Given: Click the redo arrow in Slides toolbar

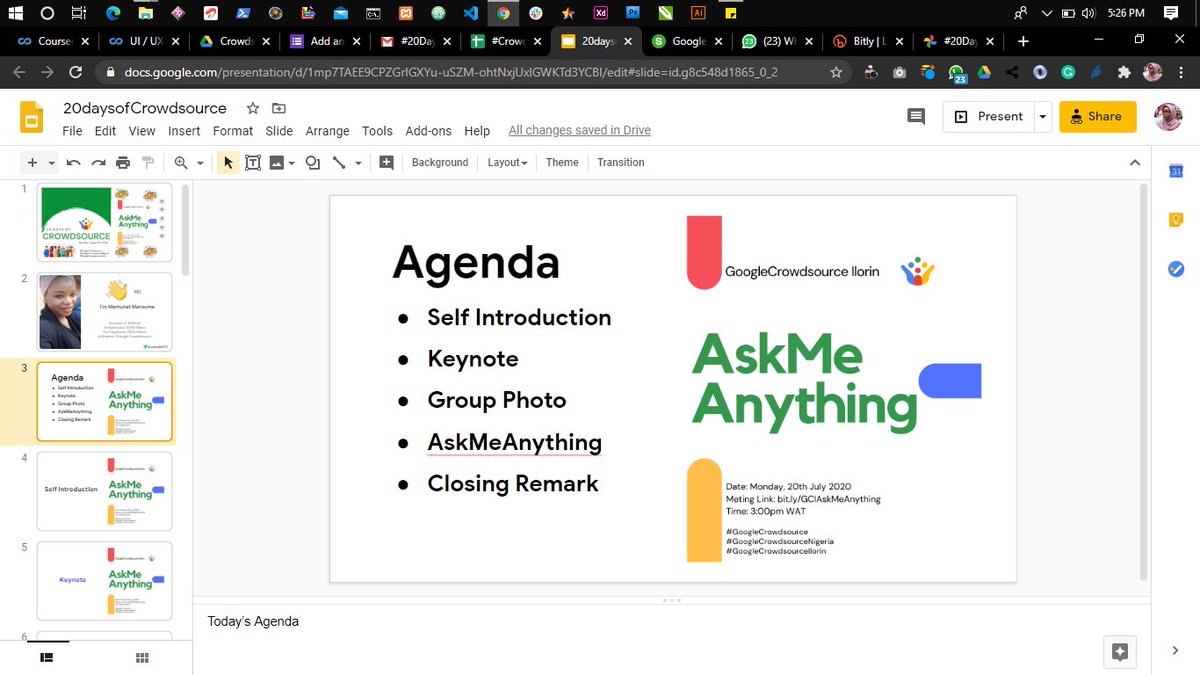Looking at the screenshot, I should tap(98, 162).
